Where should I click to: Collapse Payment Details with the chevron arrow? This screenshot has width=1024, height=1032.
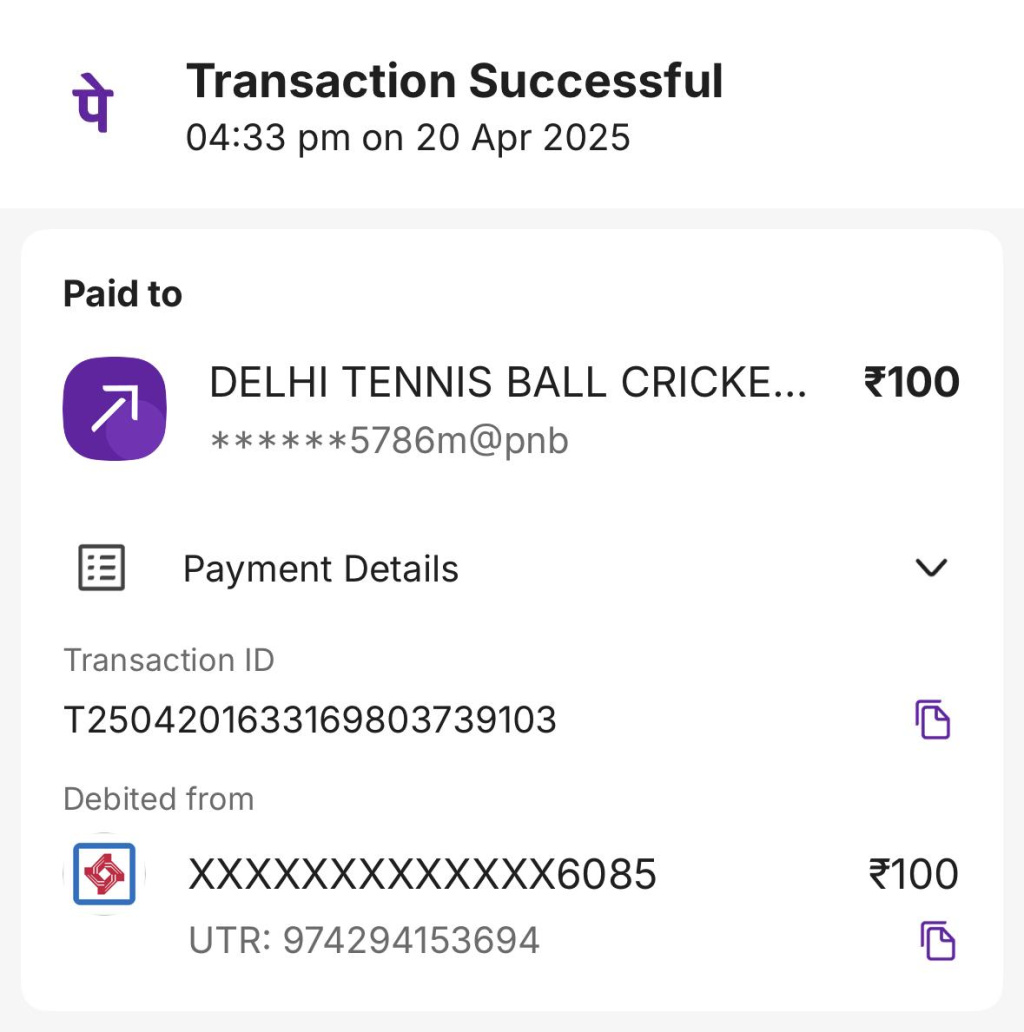931,568
